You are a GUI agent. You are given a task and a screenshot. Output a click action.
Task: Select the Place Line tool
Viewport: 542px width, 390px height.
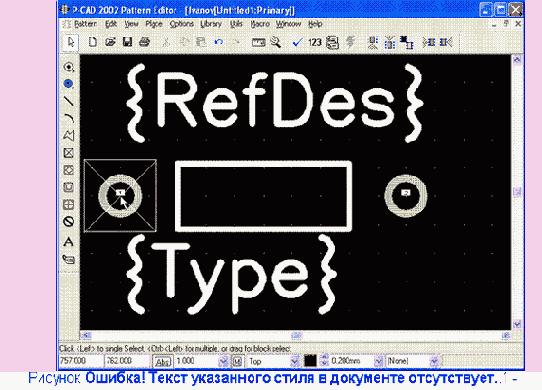pyautogui.click(x=69, y=101)
